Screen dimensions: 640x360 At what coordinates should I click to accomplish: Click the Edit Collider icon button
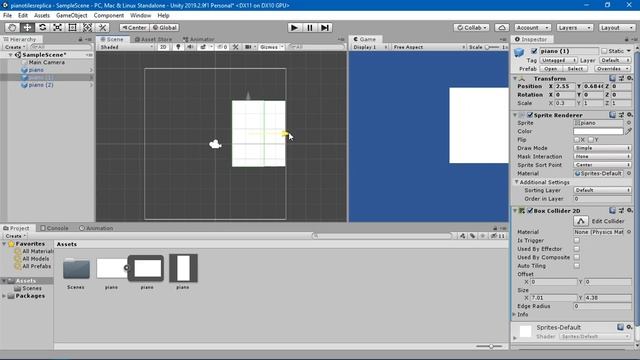[x=581, y=221]
